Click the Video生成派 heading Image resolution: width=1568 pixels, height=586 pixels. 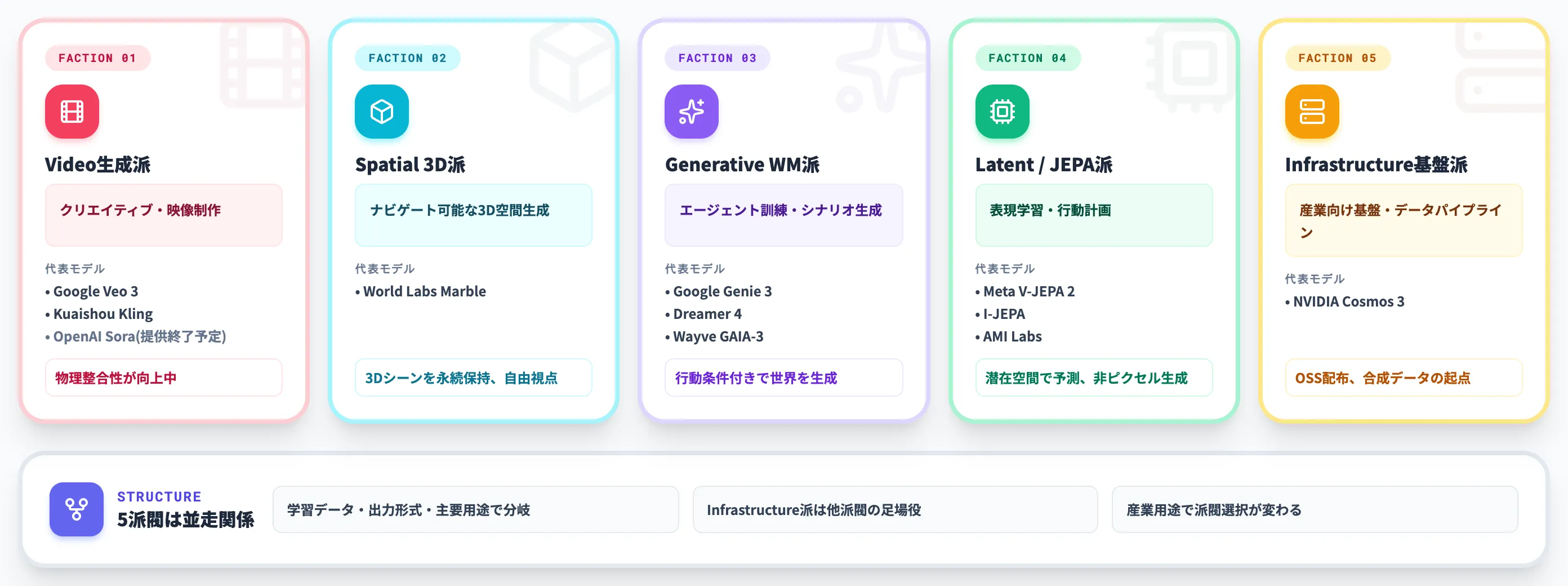(97, 165)
